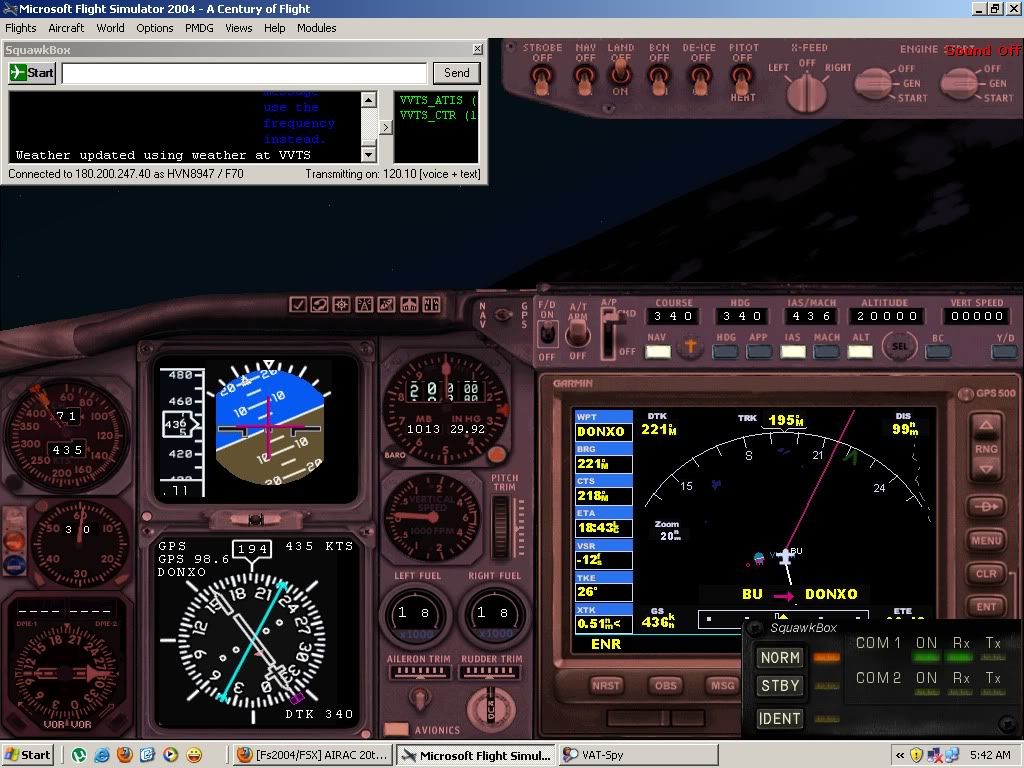Open the Modules menu

[x=317, y=28]
